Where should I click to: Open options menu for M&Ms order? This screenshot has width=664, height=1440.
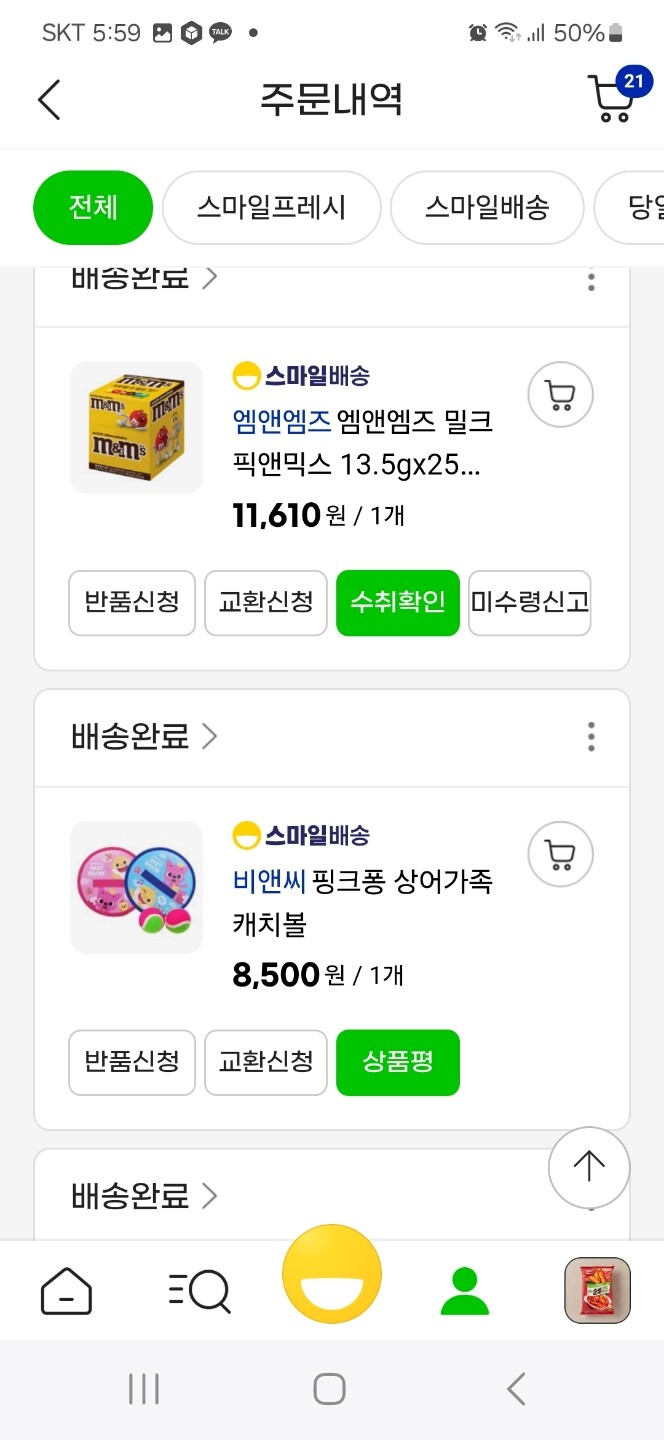coord(591,282)
